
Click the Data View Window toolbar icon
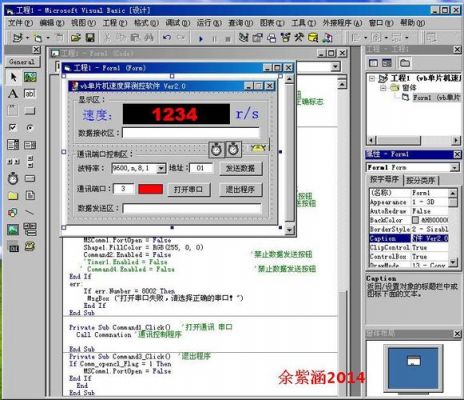click(313, 38)
